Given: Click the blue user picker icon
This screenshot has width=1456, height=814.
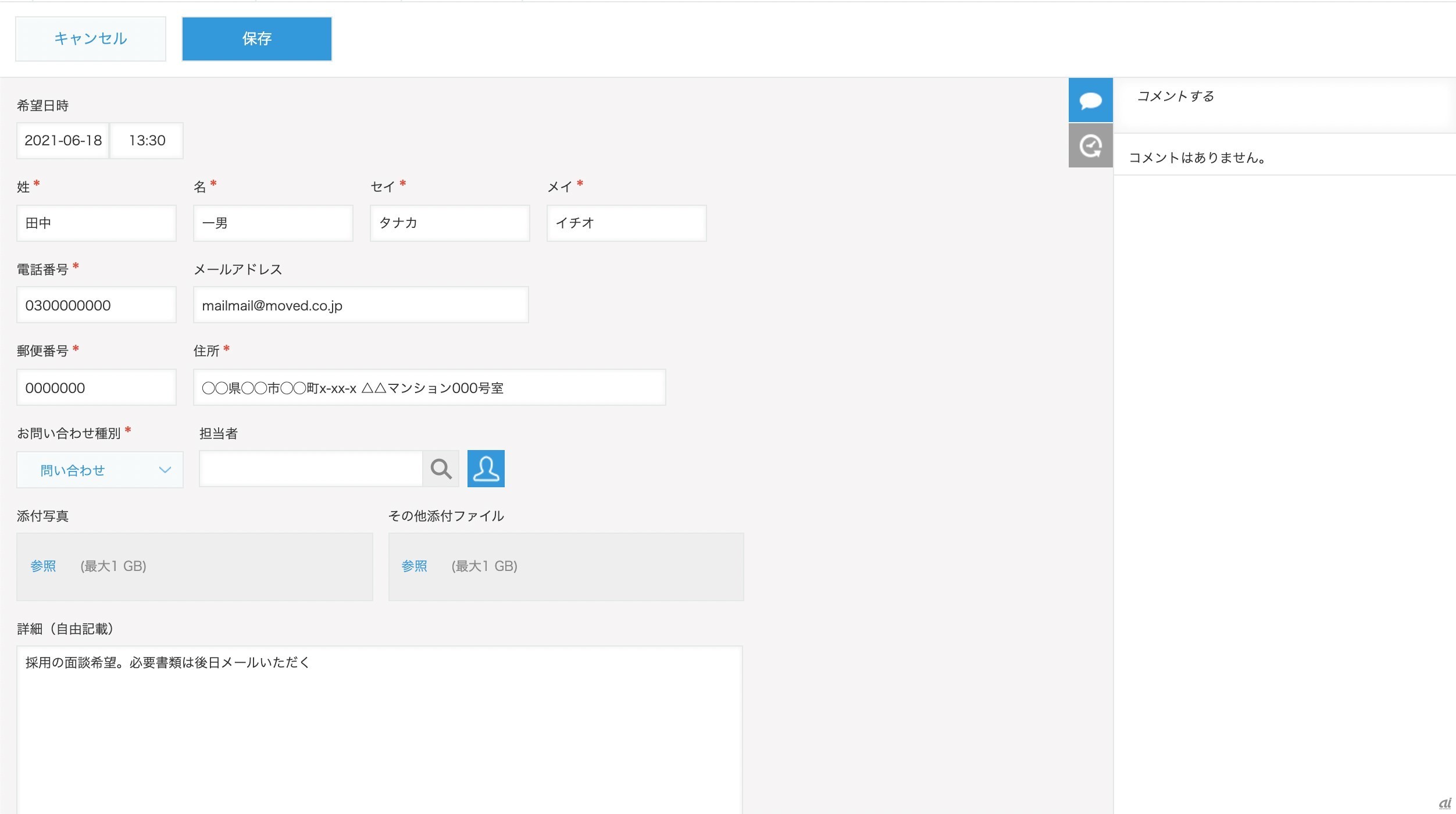Looking at the screenshot, I should [486, 469].
